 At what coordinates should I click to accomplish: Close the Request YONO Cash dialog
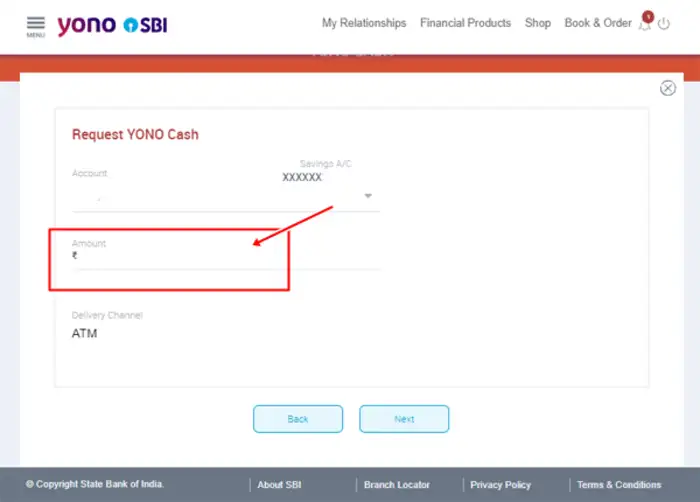tap(668, 88)
